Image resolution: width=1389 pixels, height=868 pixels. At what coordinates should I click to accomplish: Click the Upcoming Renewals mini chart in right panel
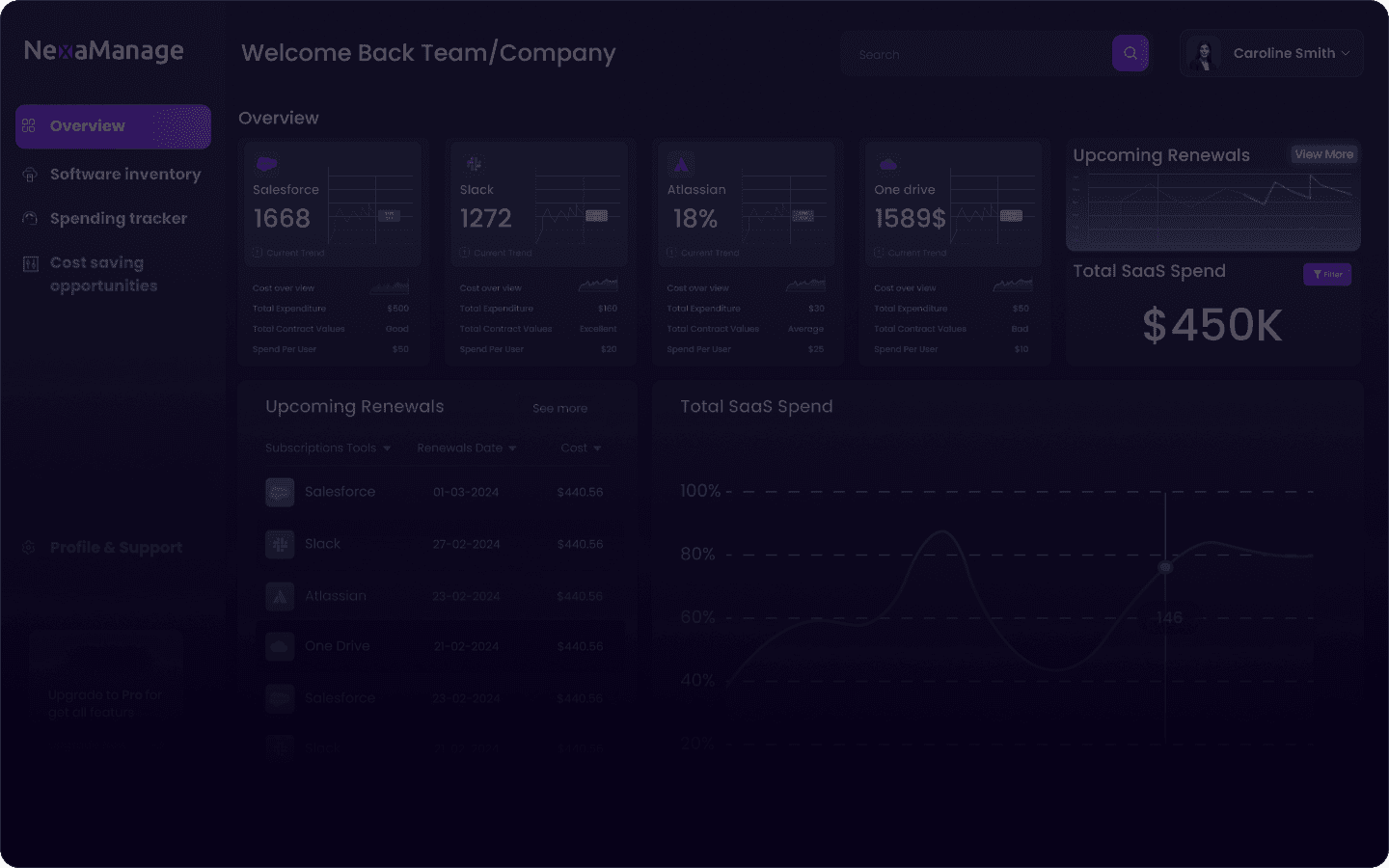(x=1213, y=210)
